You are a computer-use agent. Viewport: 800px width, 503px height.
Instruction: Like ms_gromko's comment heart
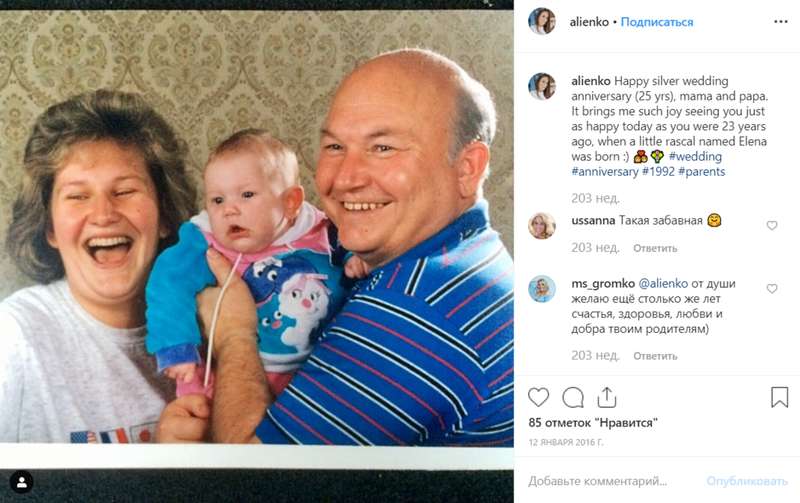pyautogui.click(x=771, y=288)
